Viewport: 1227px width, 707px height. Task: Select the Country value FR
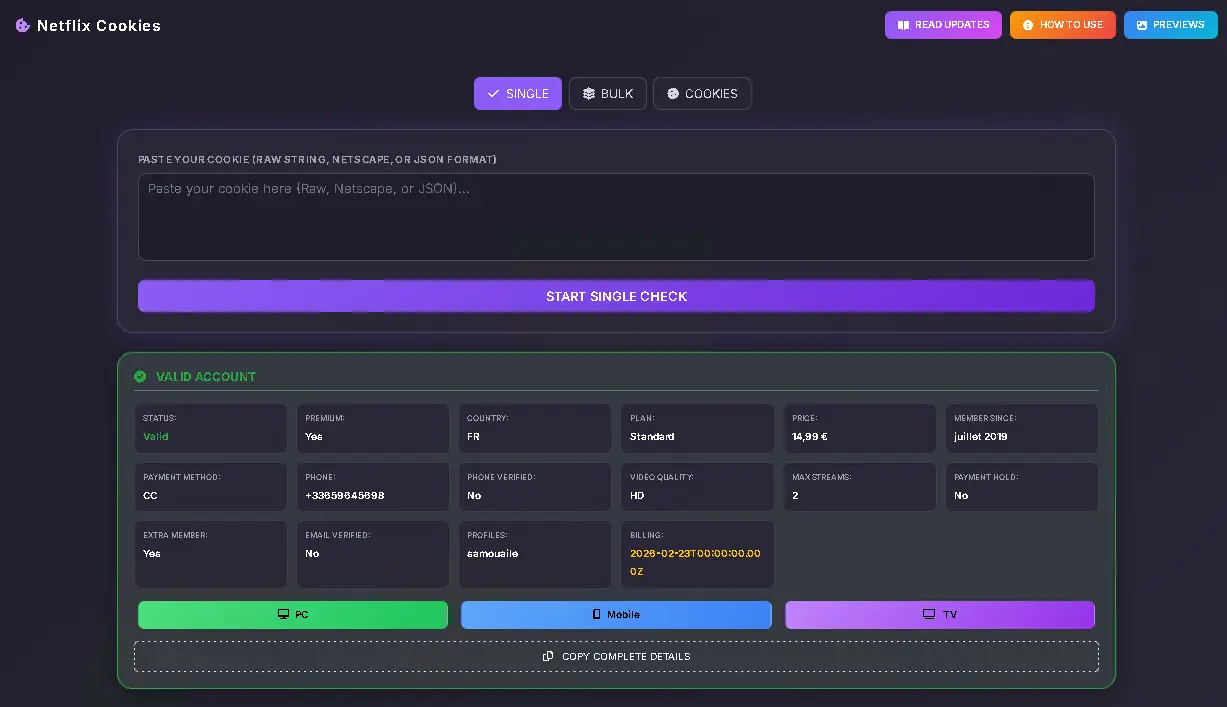(x=473, y=437)
